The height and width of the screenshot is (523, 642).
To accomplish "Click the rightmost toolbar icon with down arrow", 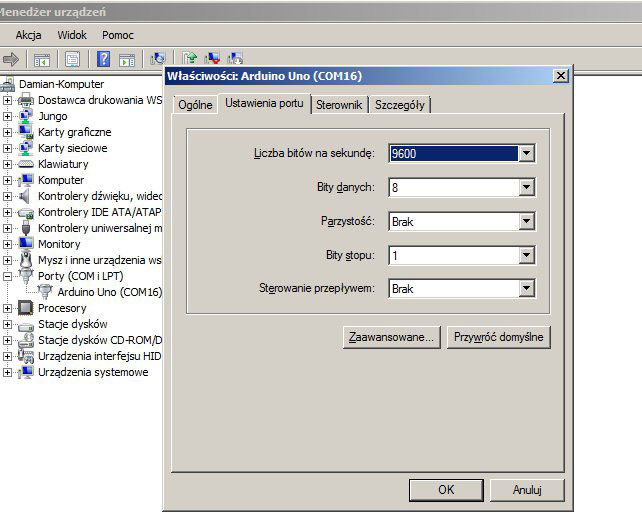I will click(x=235, y=60).
